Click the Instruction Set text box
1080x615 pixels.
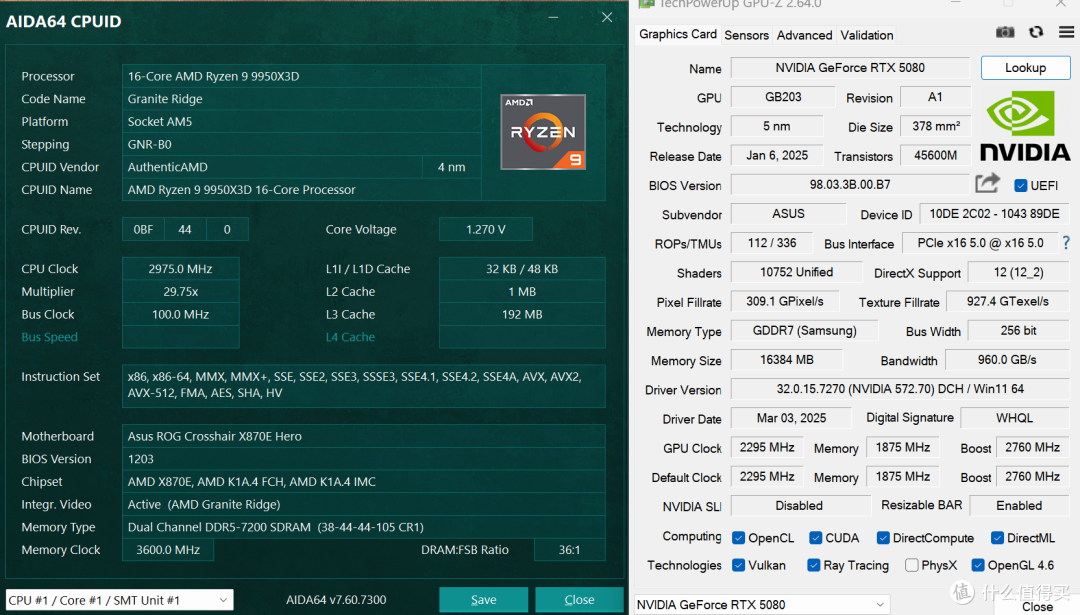[364, 385]
